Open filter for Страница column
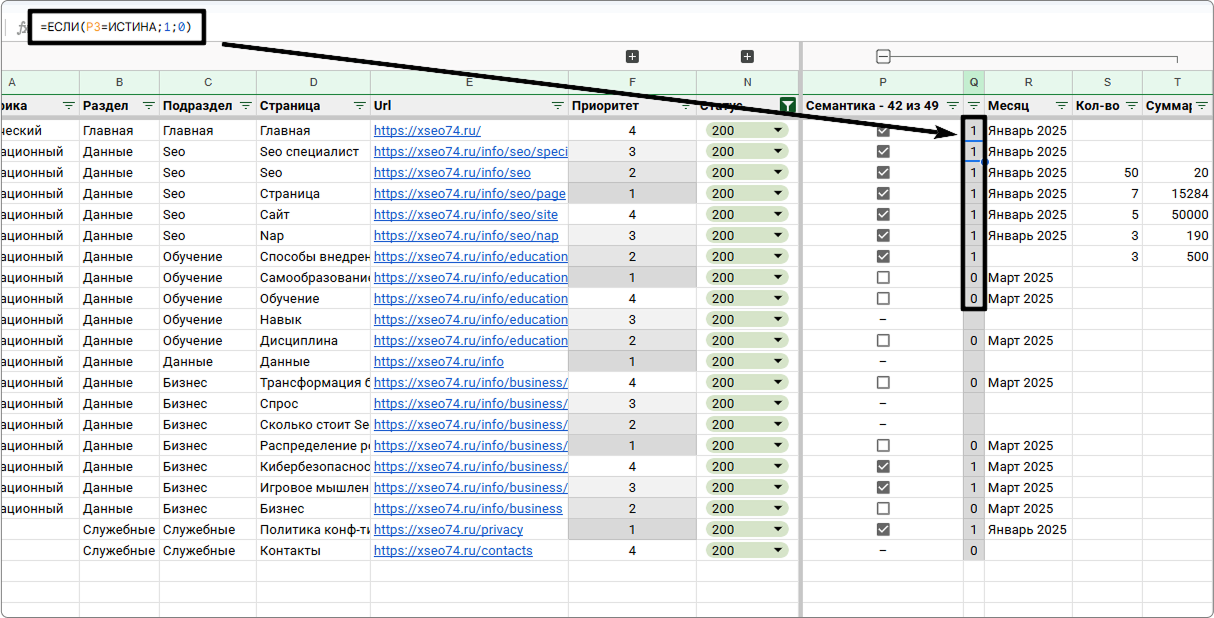The width and height of the screenshot is (1214, 618). click(359, 105)
